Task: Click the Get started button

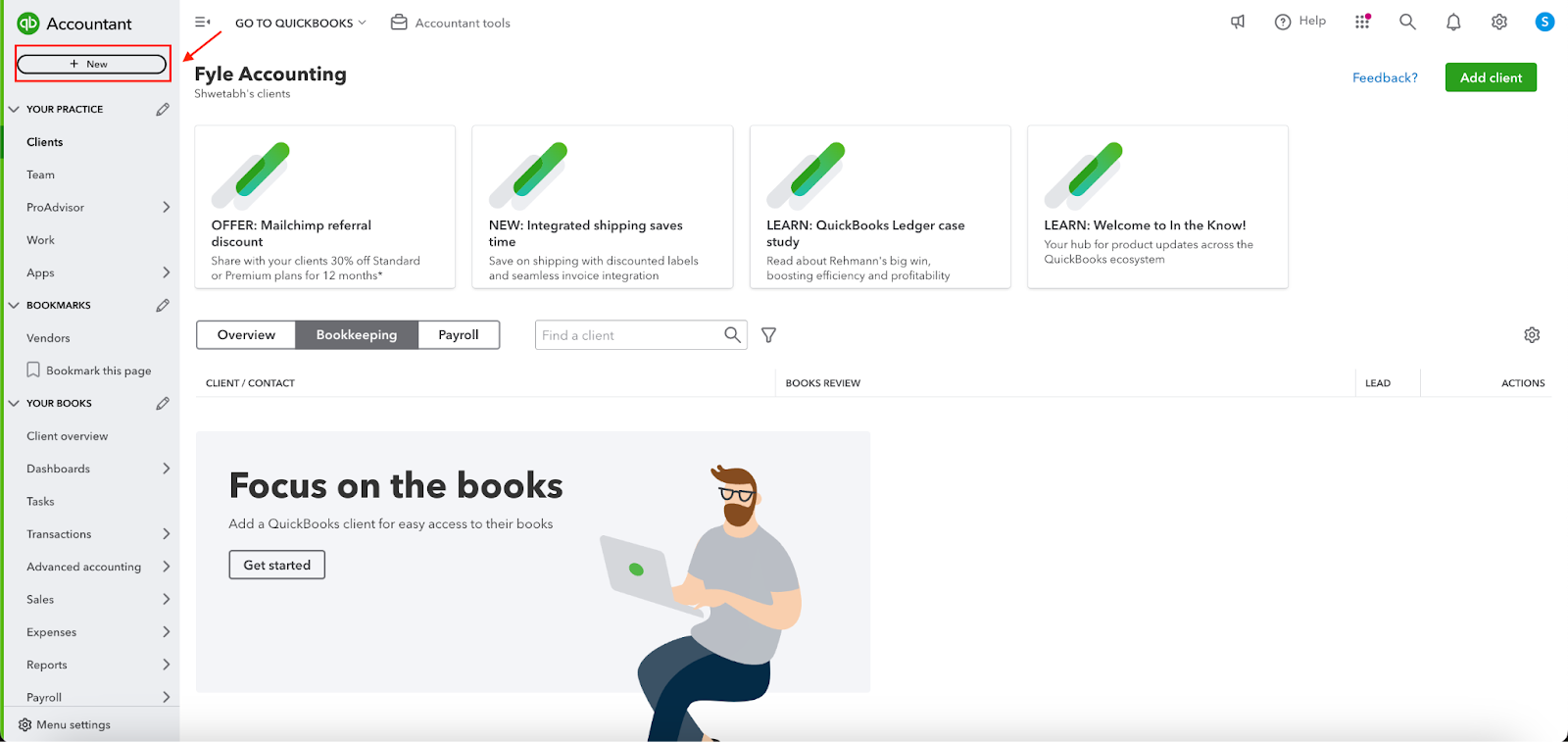Action: coord(276,565)
